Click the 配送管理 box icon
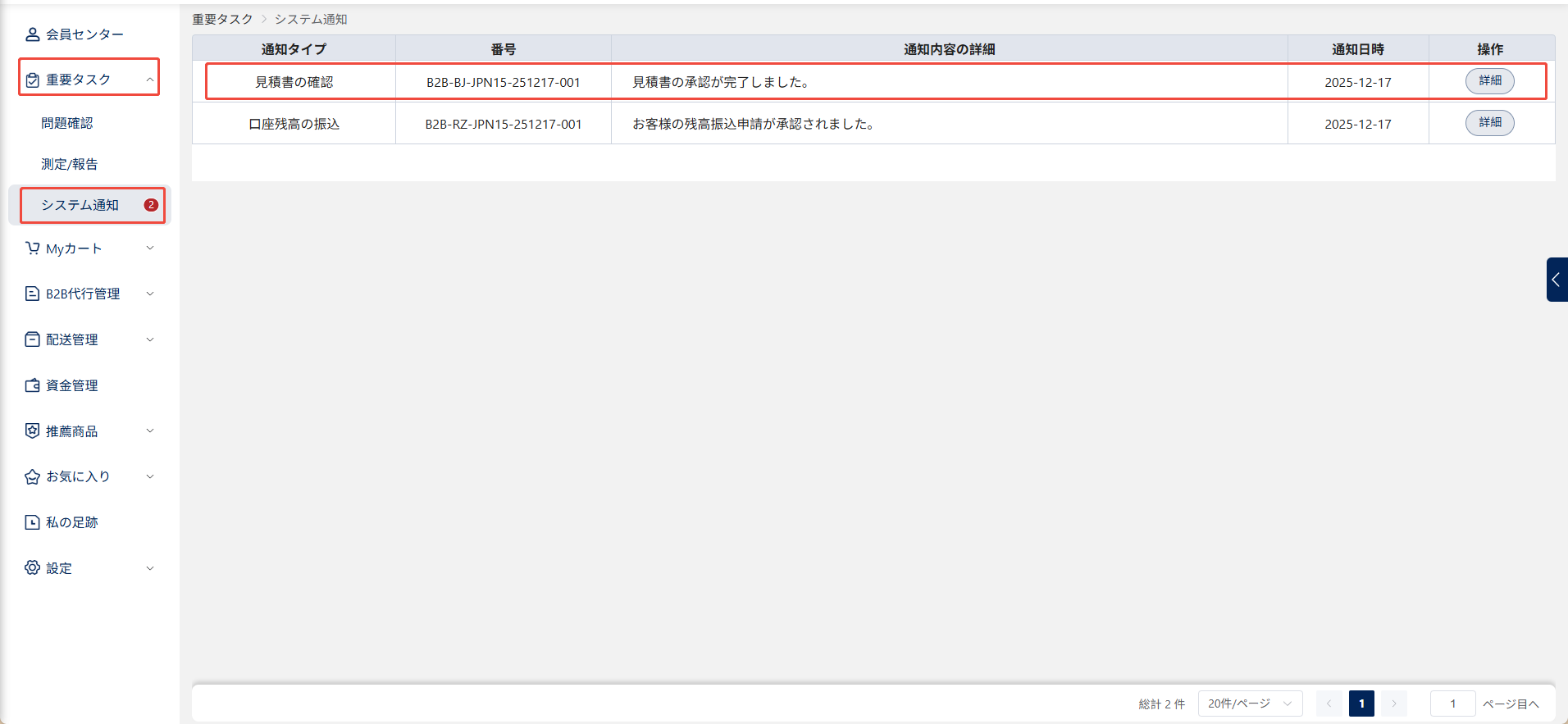Image resolution: width=1568 pixels, height=724 pixels. pyautogui.click(x=32, y=339)
